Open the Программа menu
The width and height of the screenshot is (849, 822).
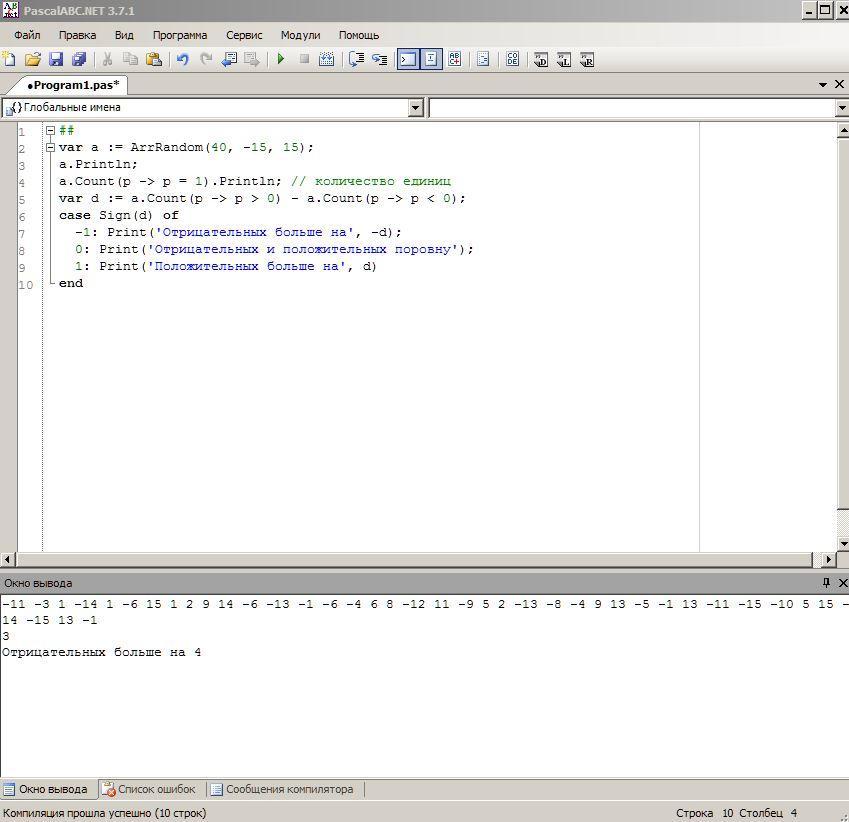(x=180, y=35)
